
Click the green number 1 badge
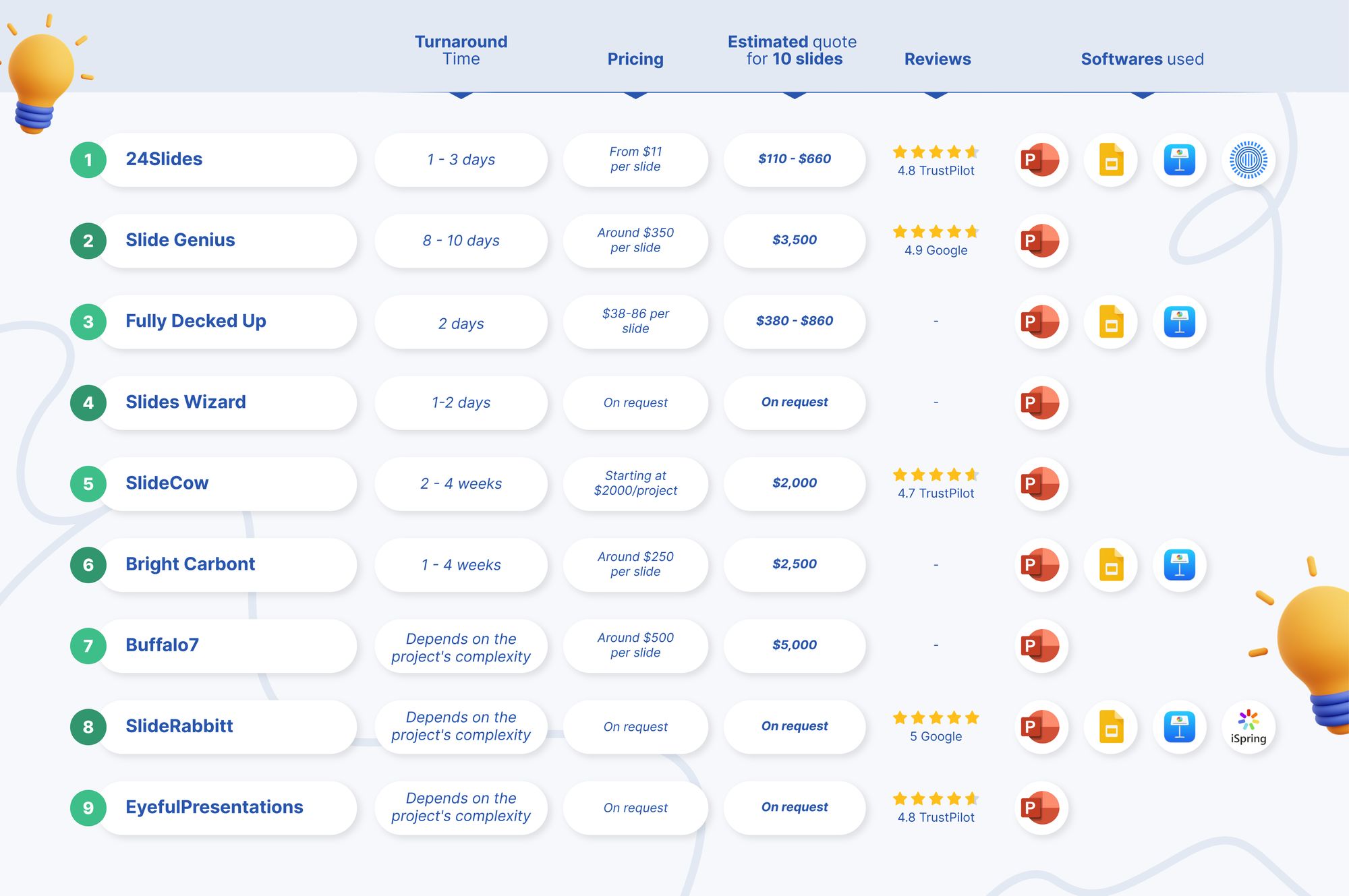(88, 160)
